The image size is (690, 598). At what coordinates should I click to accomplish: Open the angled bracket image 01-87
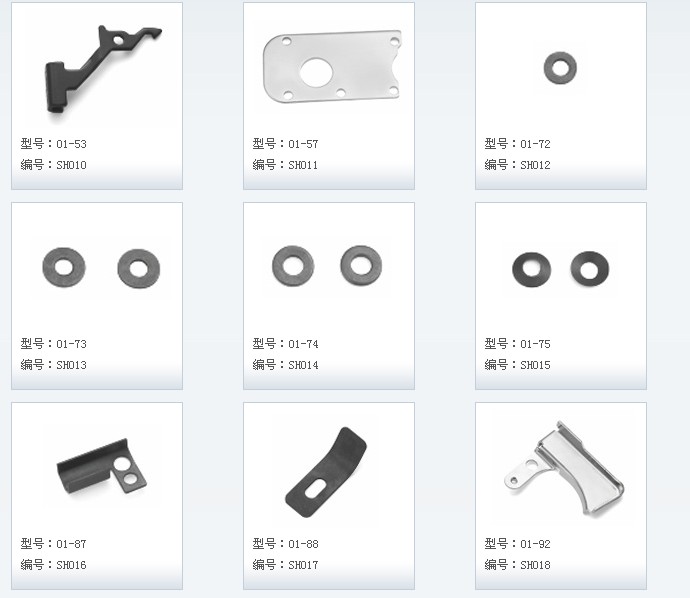click(x=101, y=466)
